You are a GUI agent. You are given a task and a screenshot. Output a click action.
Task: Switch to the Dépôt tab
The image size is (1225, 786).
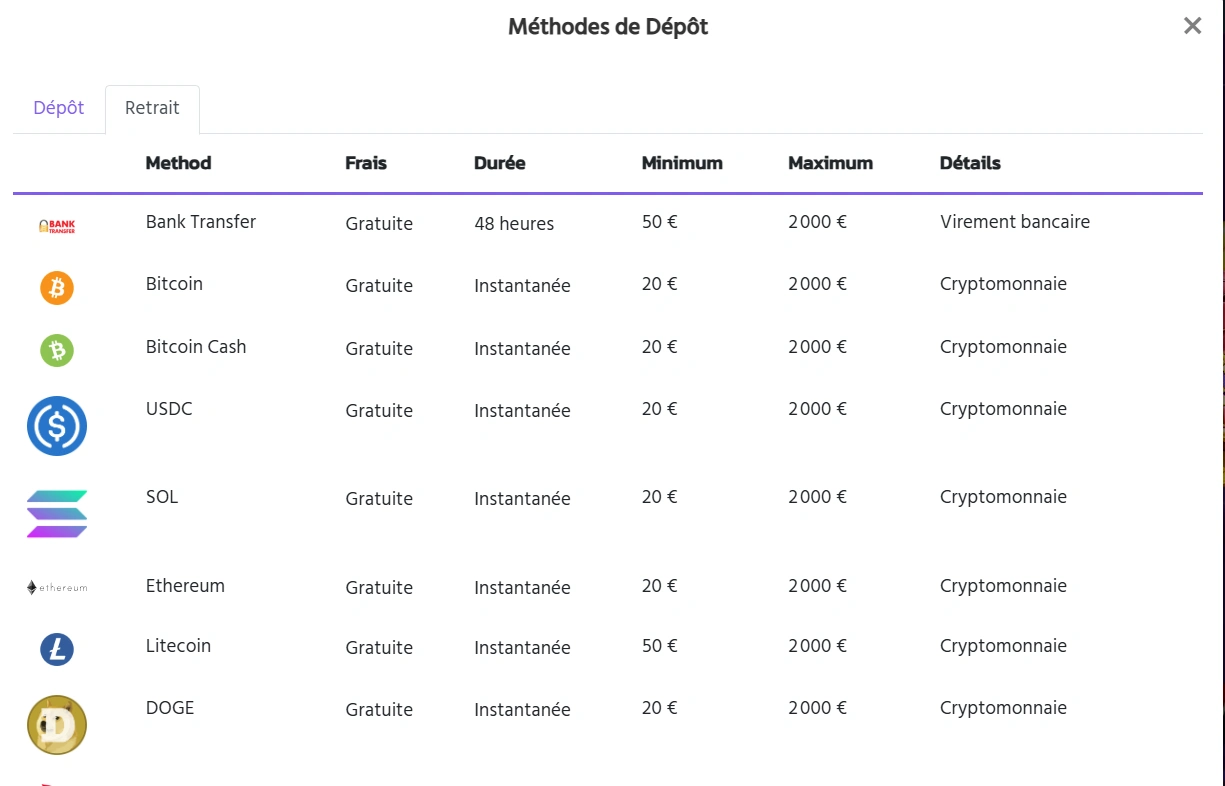(59, 108)
